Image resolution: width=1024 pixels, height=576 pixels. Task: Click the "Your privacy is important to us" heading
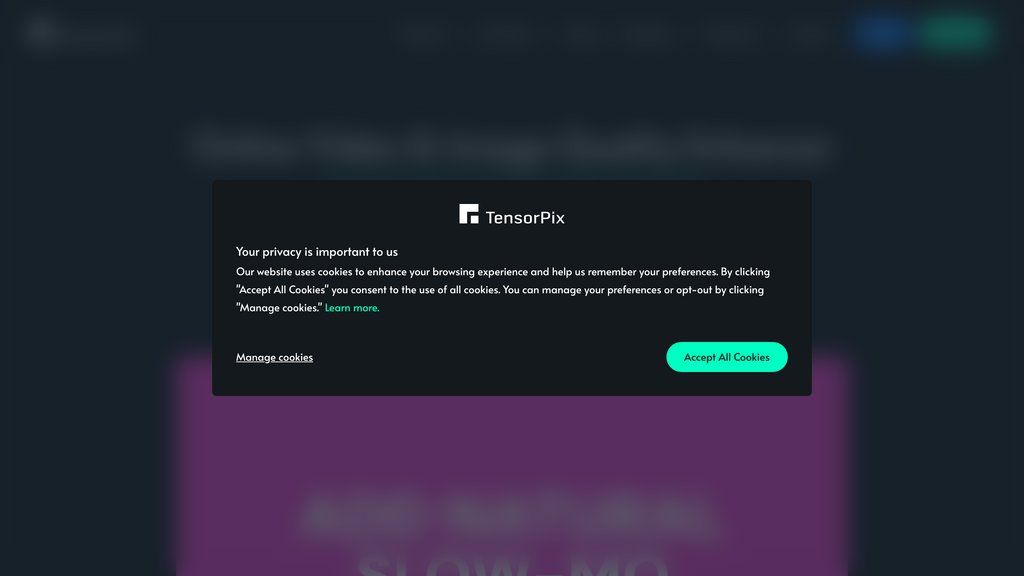click(317, 251)
